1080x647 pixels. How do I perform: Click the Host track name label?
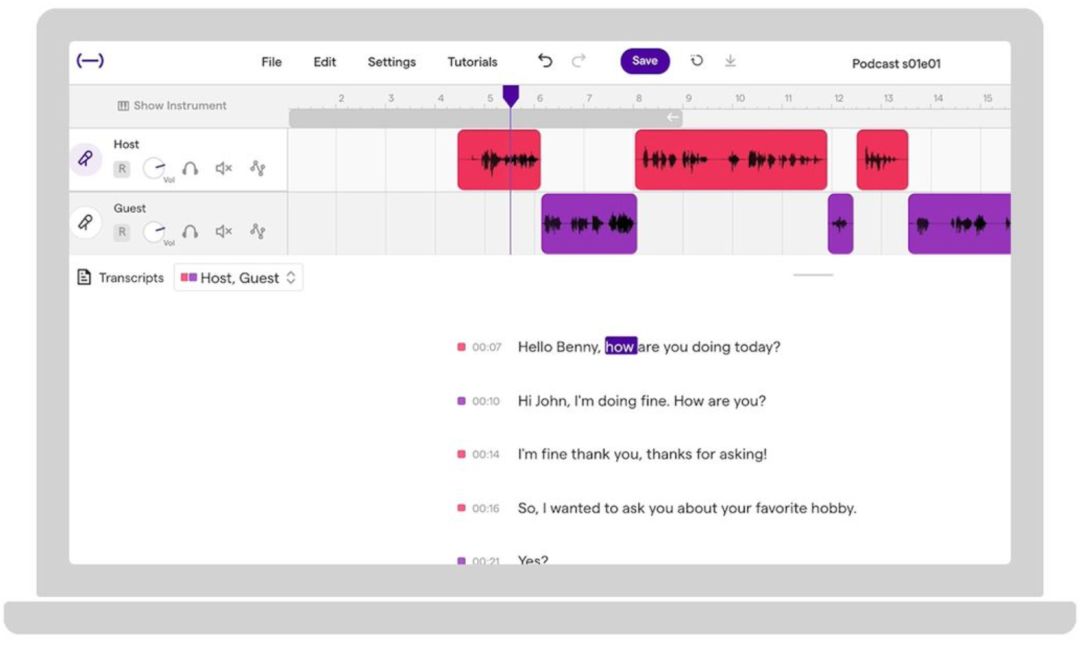[126, 144]
